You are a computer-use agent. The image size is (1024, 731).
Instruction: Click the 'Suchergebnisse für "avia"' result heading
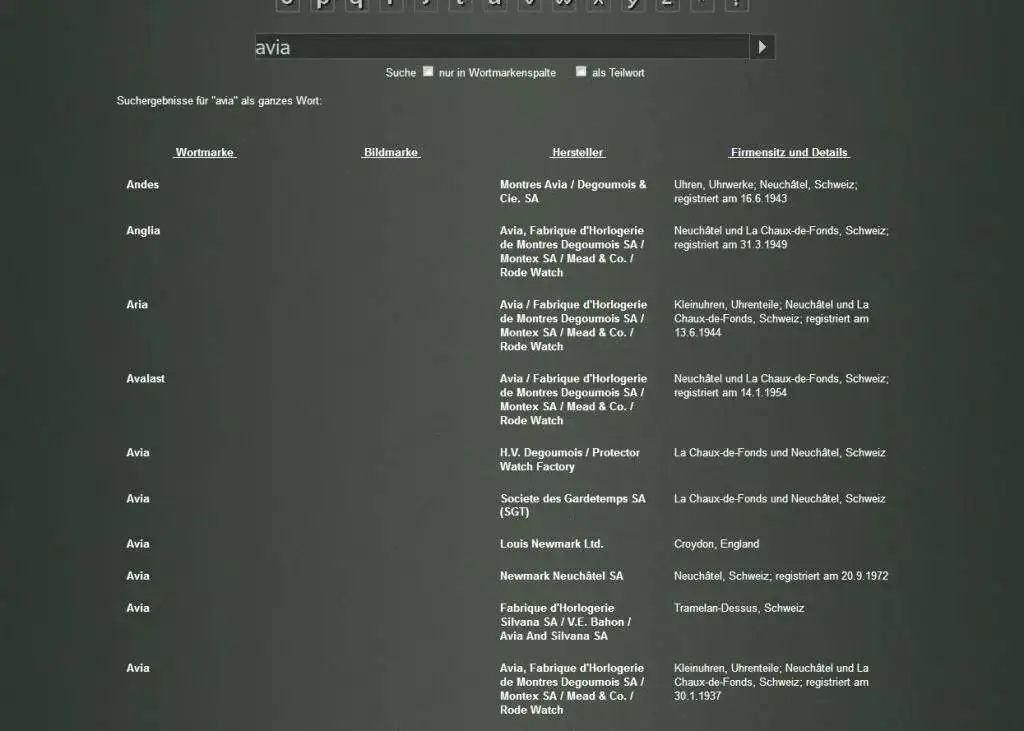pos(219,101)
